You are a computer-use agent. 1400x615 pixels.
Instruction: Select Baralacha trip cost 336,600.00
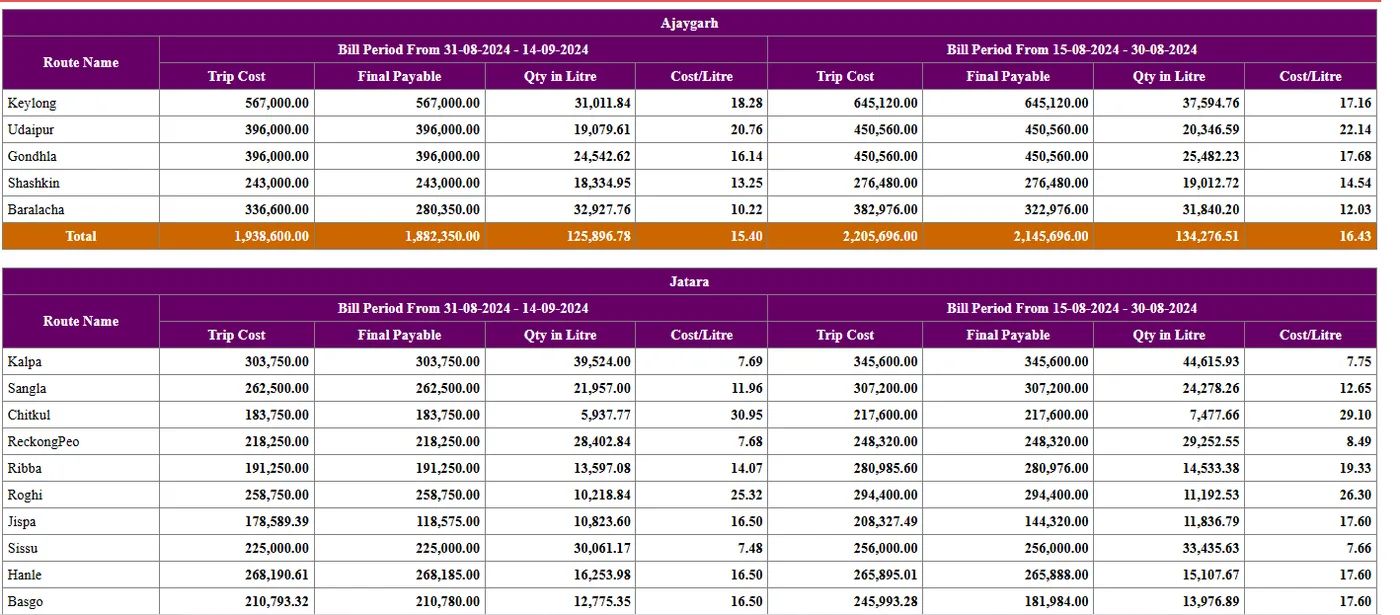click(x=277, y=210)
